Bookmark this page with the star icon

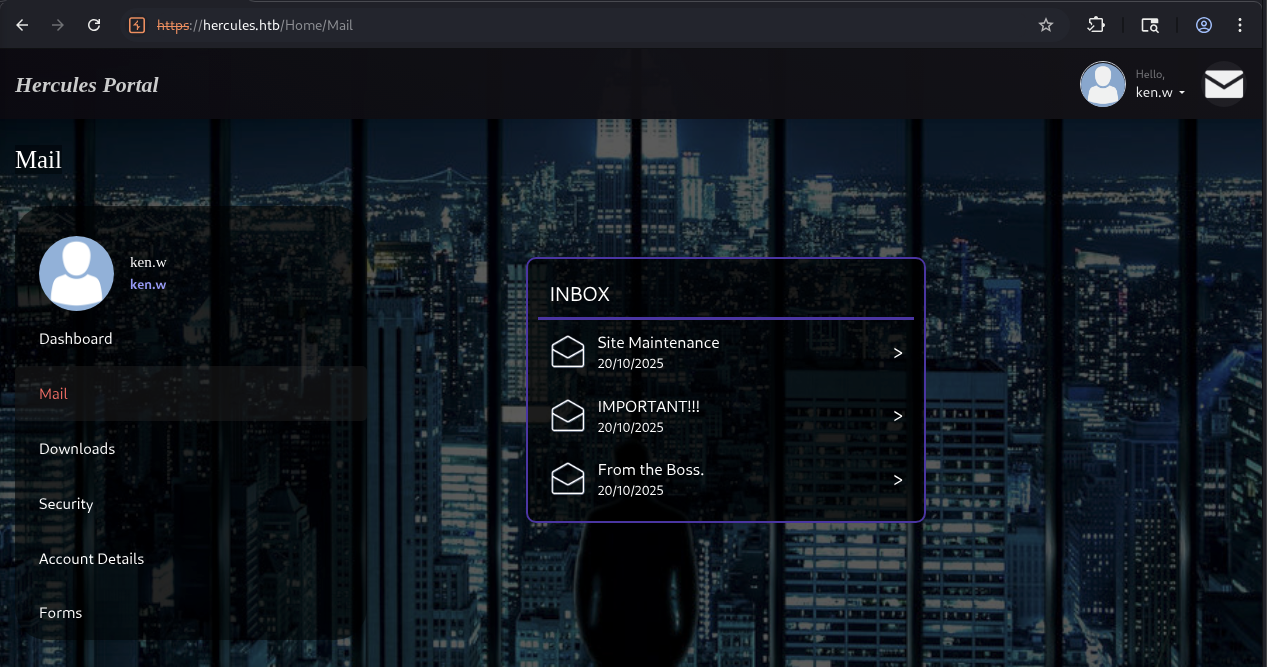pyautogui.click(x=1046, y=25)
